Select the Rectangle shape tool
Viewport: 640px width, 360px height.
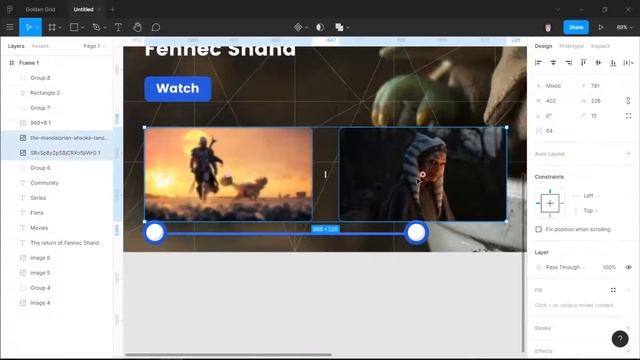click(74, 27)
